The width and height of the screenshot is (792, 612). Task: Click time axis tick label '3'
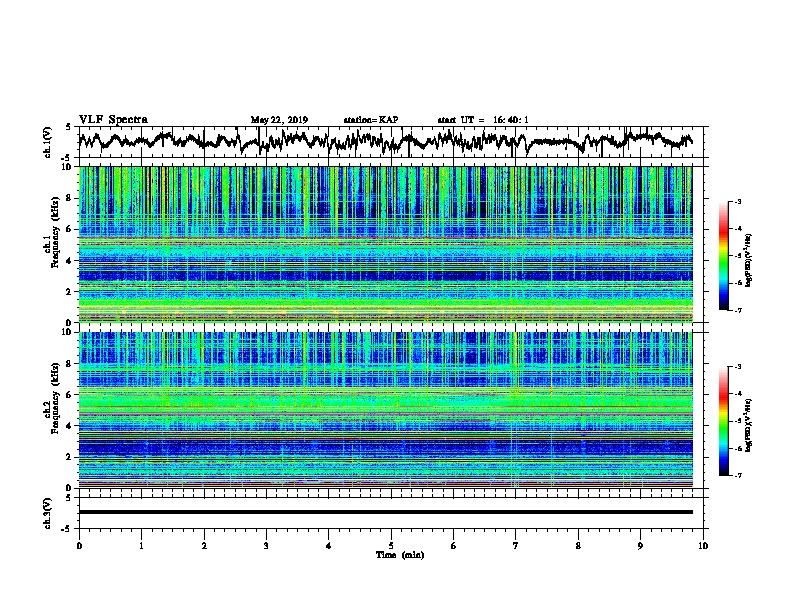(x=266, y=545)
